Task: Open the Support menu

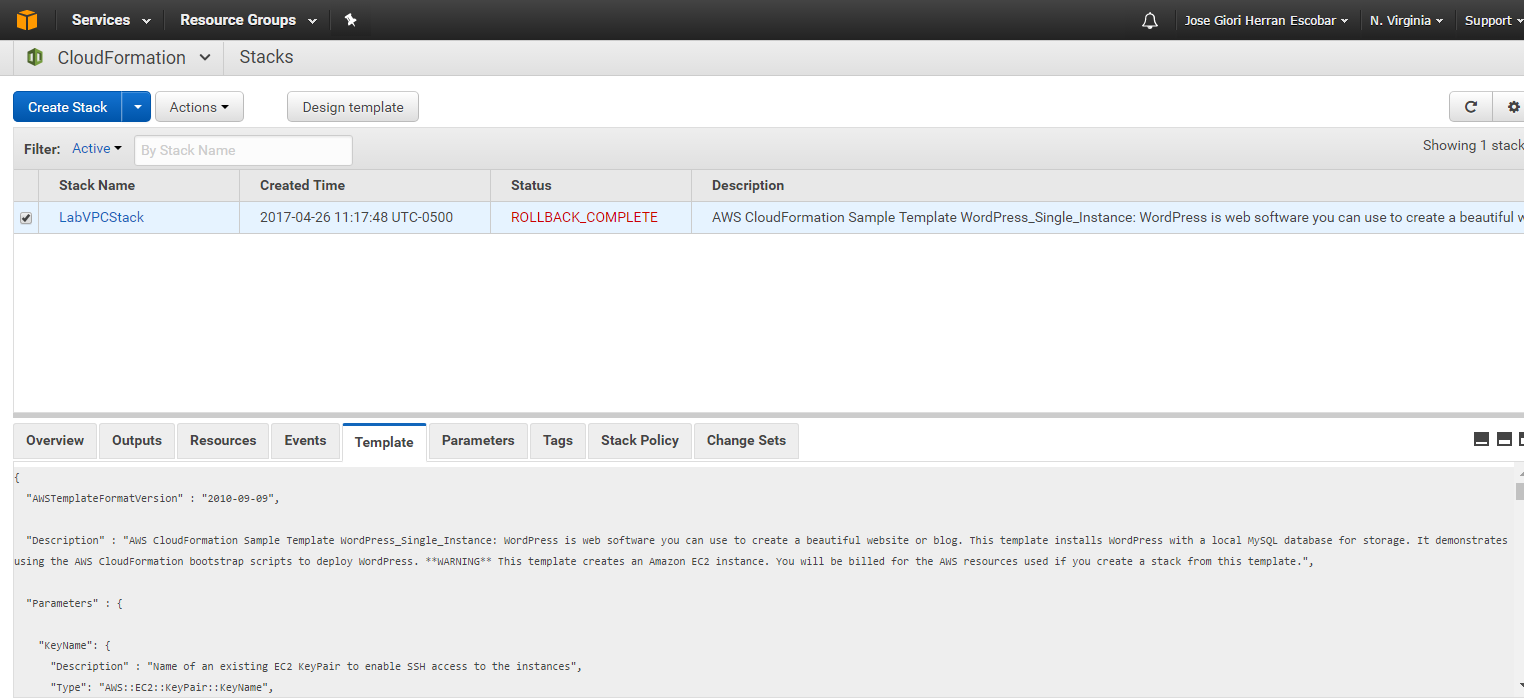Action: (x=1494, y=20)
